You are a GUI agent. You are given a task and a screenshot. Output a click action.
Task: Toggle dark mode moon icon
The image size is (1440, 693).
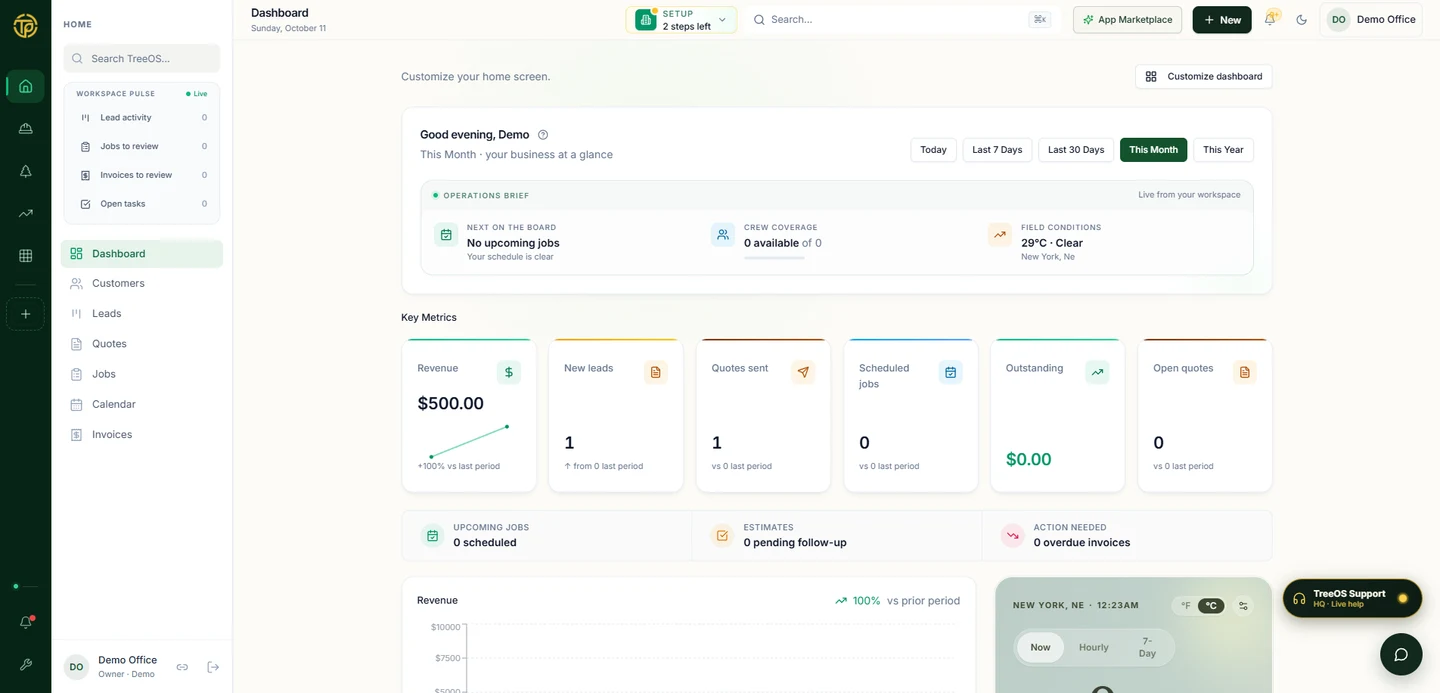click(1301, 20)
